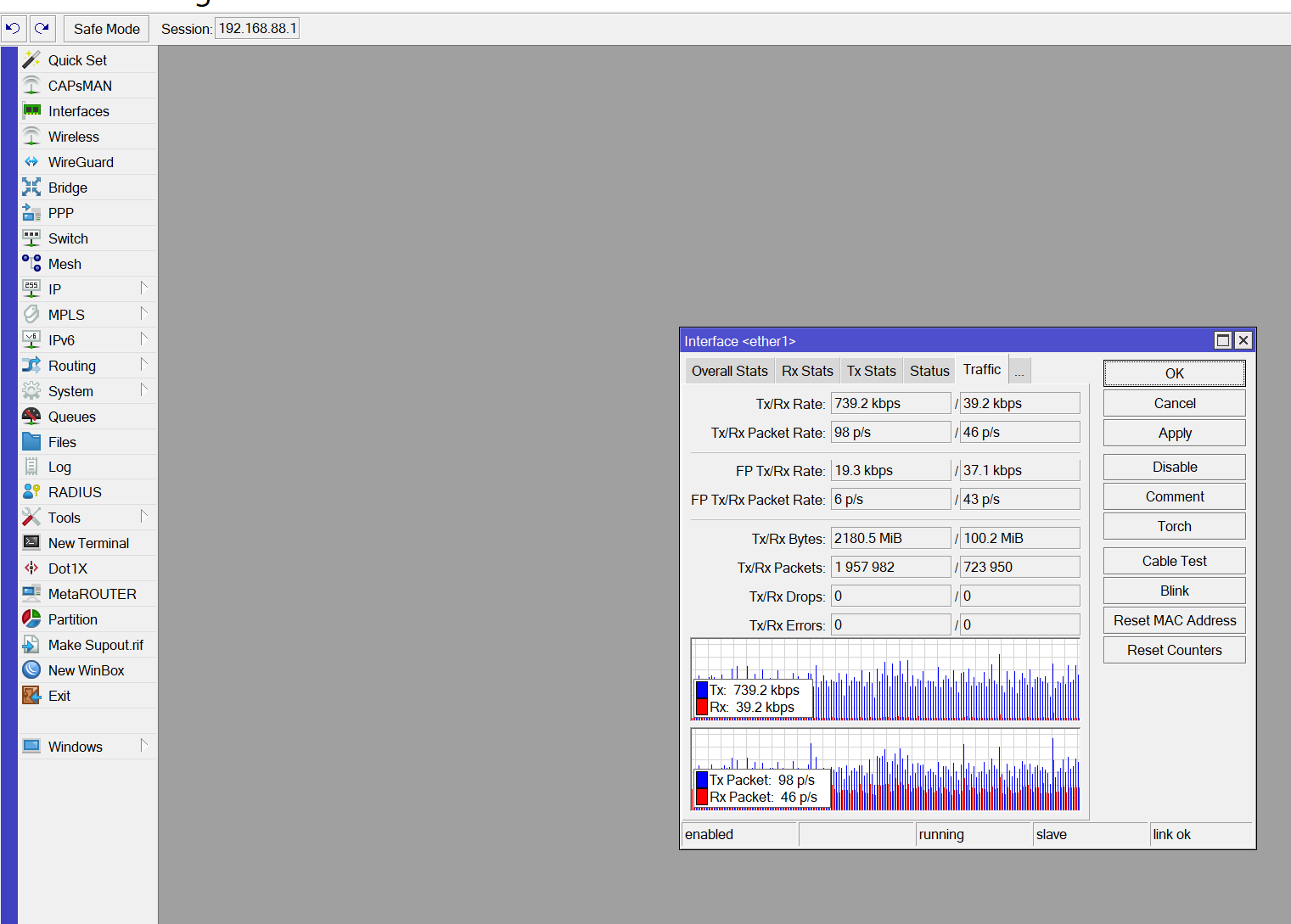
Task: Open Mesh icon in sidebar
Action: point(31,264)
